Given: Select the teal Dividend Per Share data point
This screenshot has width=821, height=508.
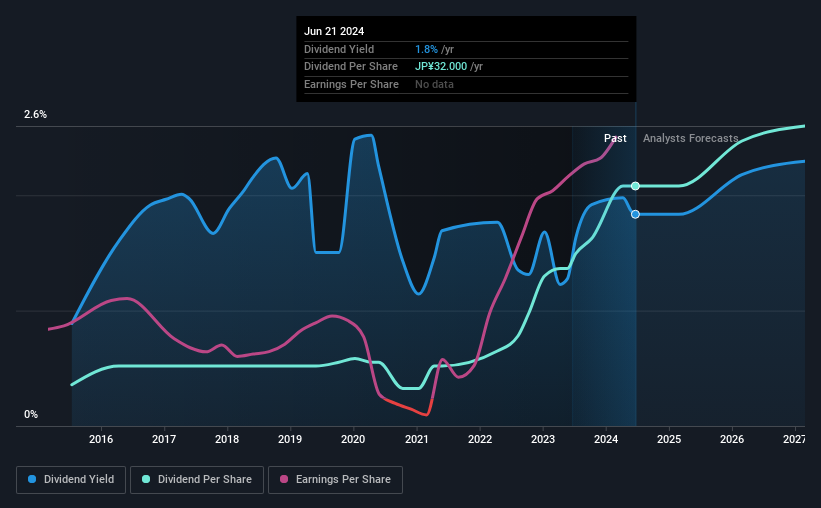Looking at the screenshot, I should pos(635,186).
